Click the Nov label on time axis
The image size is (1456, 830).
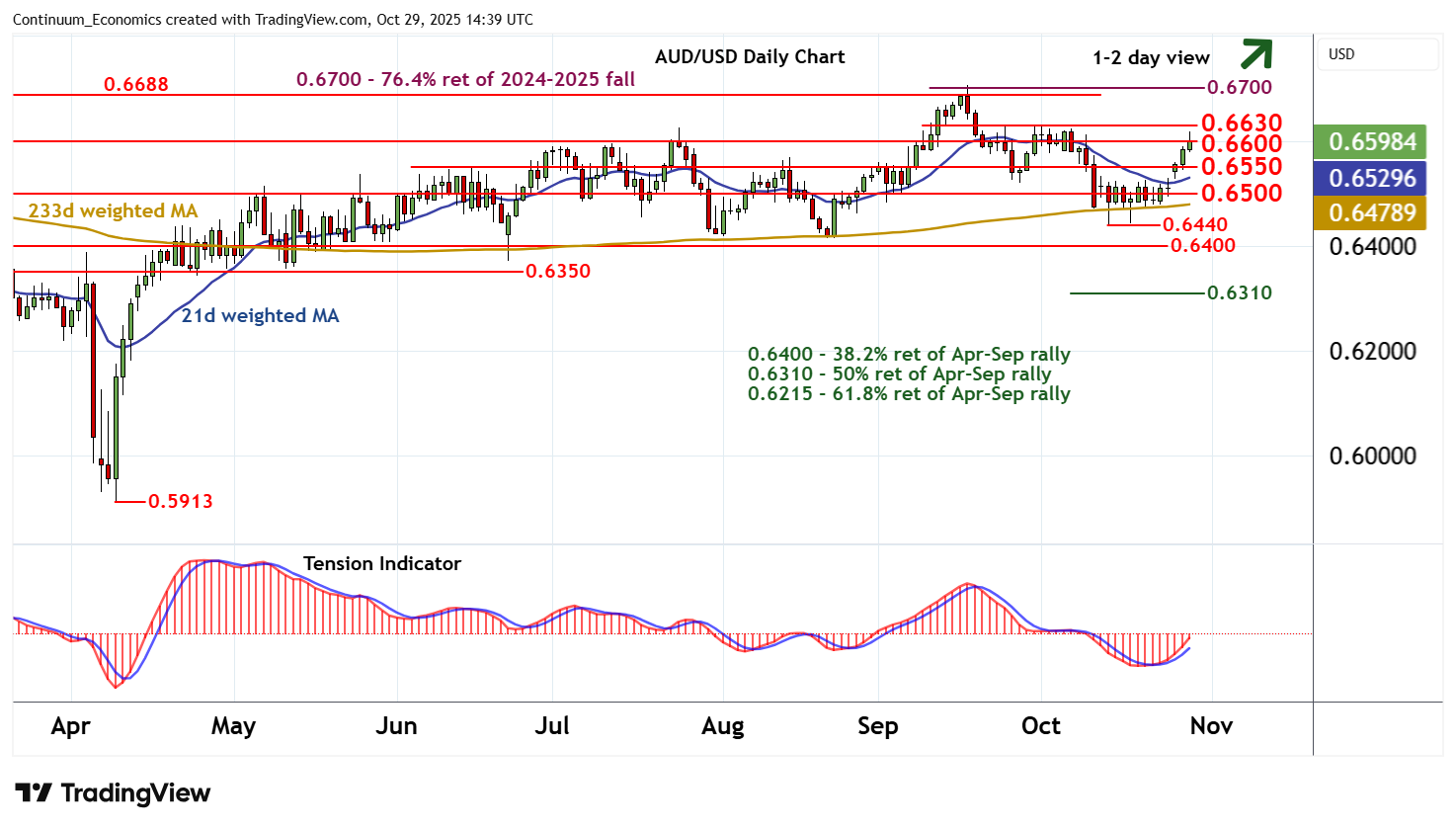tap(1211, 726)
